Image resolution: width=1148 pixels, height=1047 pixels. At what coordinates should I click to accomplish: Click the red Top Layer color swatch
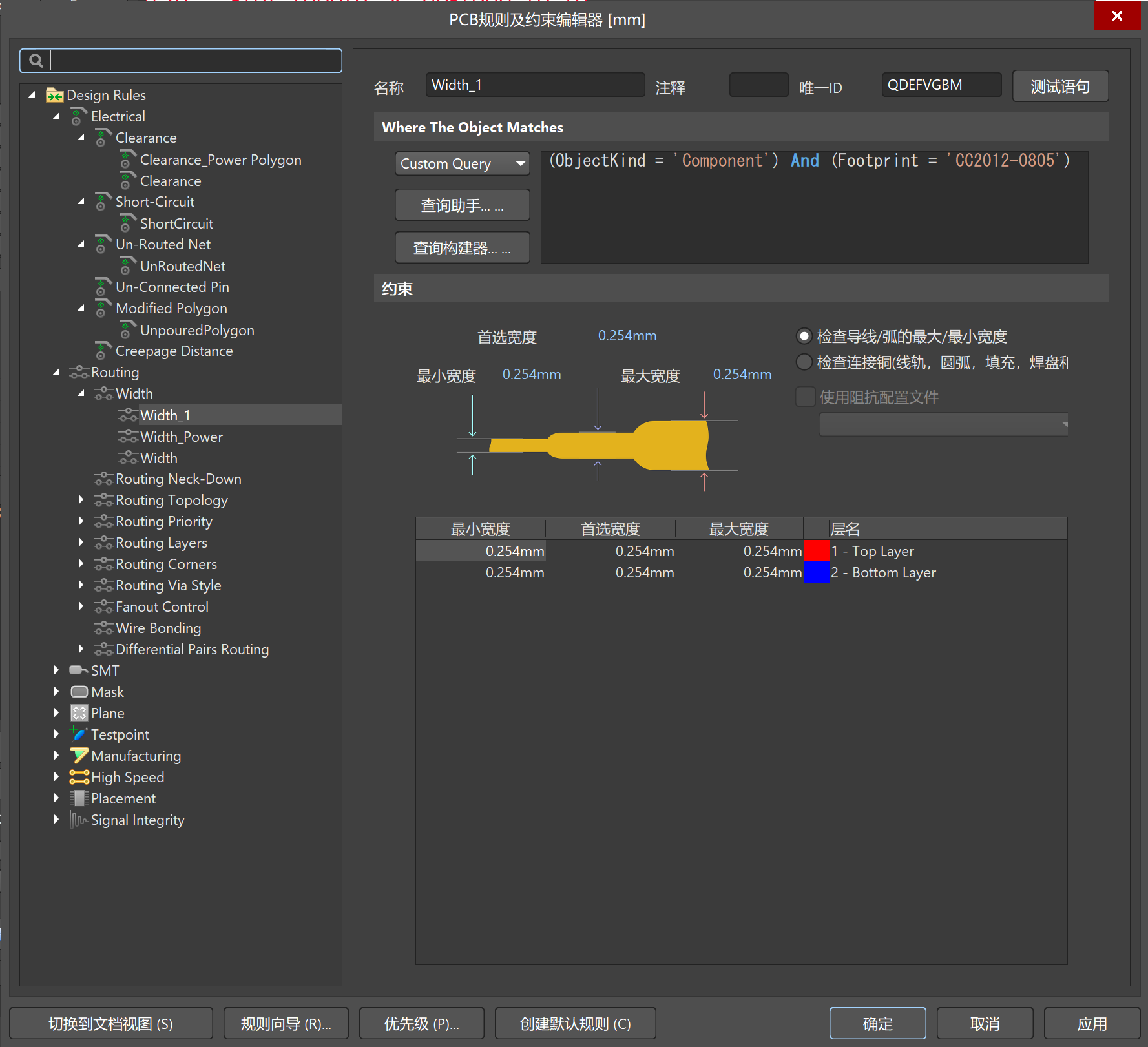pos(816,551)
